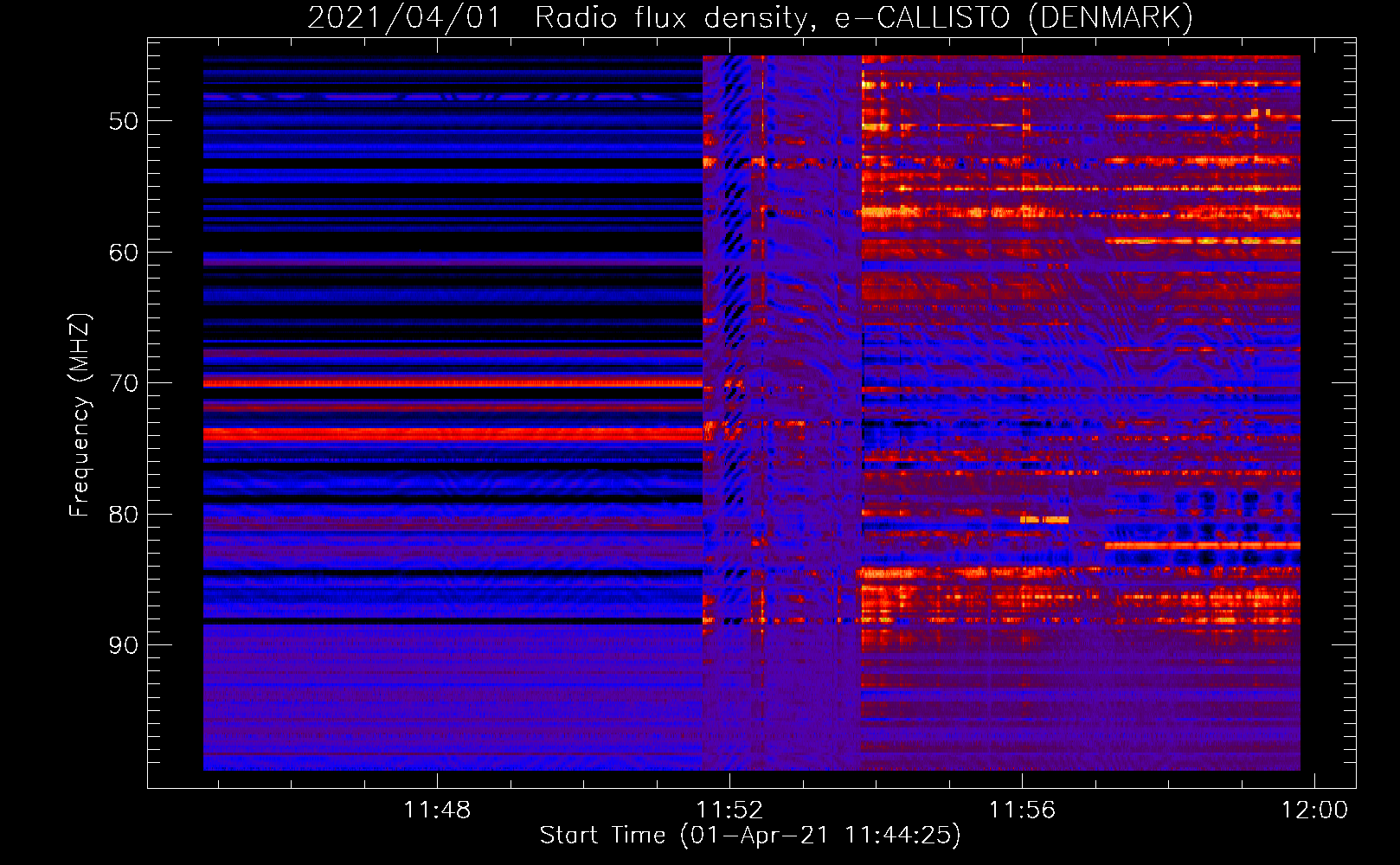Click the bright red band at 70 MHz
1400x865 pixels.
pos(453,382)
